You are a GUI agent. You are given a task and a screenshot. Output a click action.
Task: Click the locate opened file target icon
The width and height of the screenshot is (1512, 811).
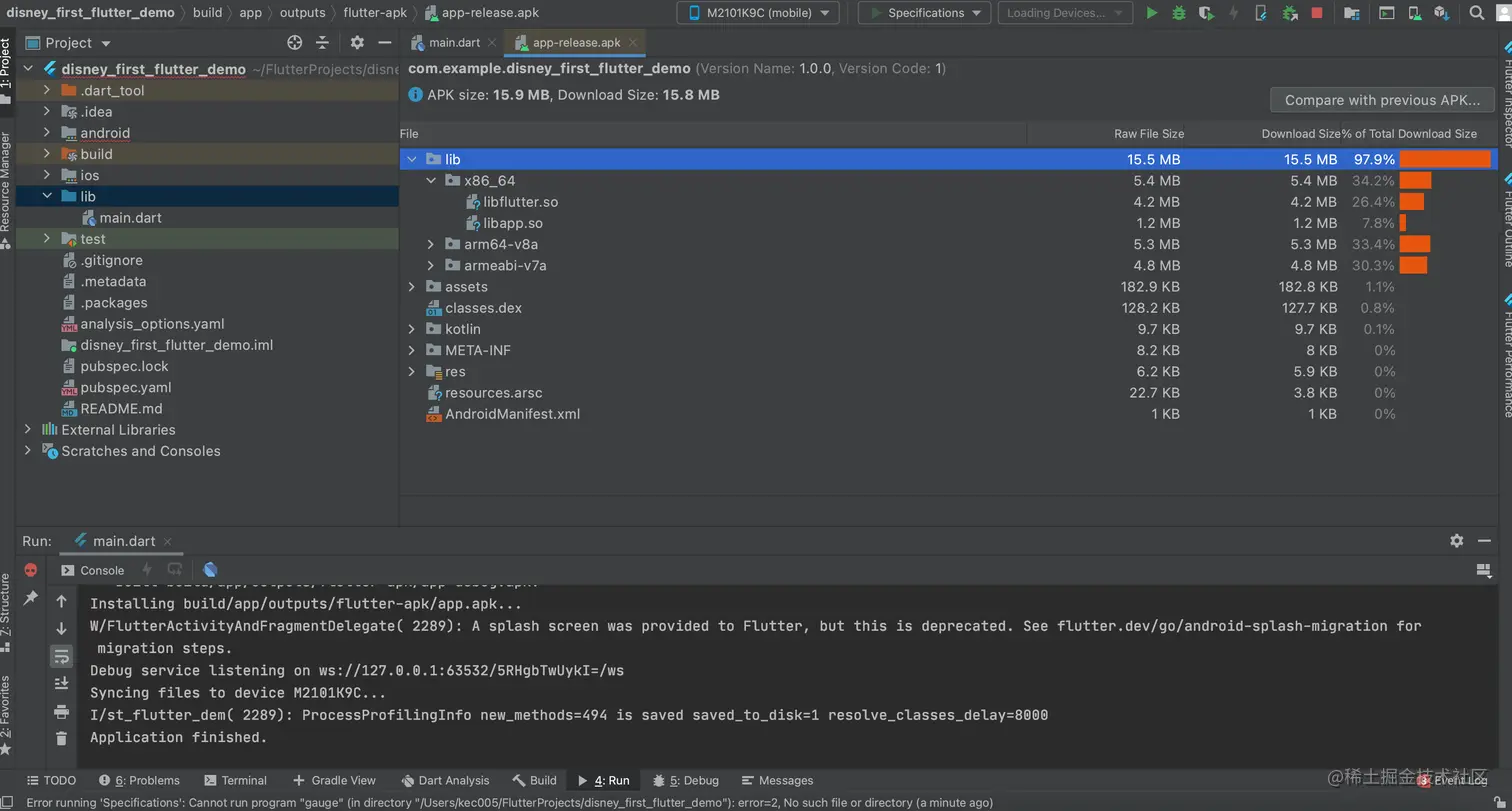(294, 43)
